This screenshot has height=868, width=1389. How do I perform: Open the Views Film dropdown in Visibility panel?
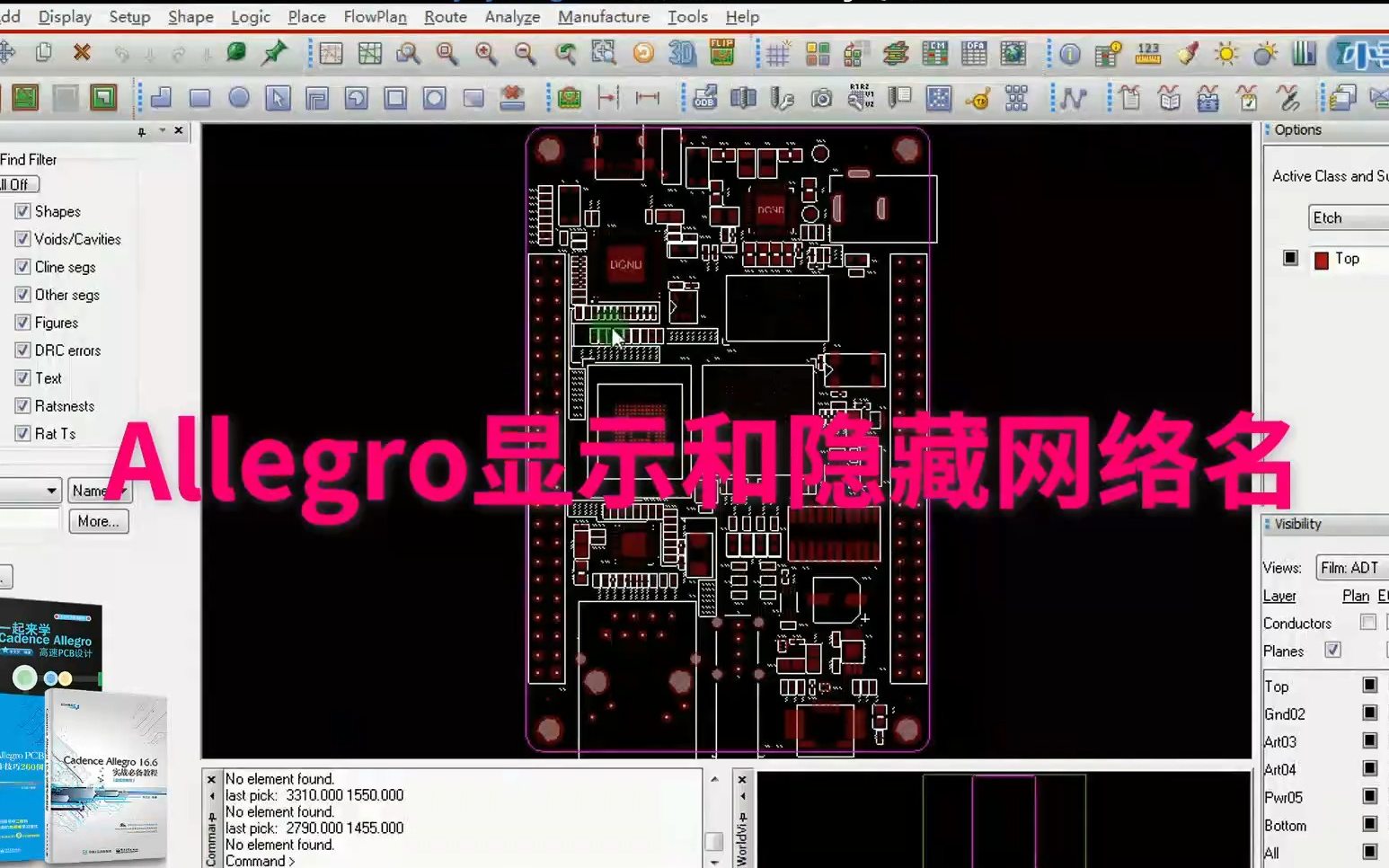point(1350,567)
